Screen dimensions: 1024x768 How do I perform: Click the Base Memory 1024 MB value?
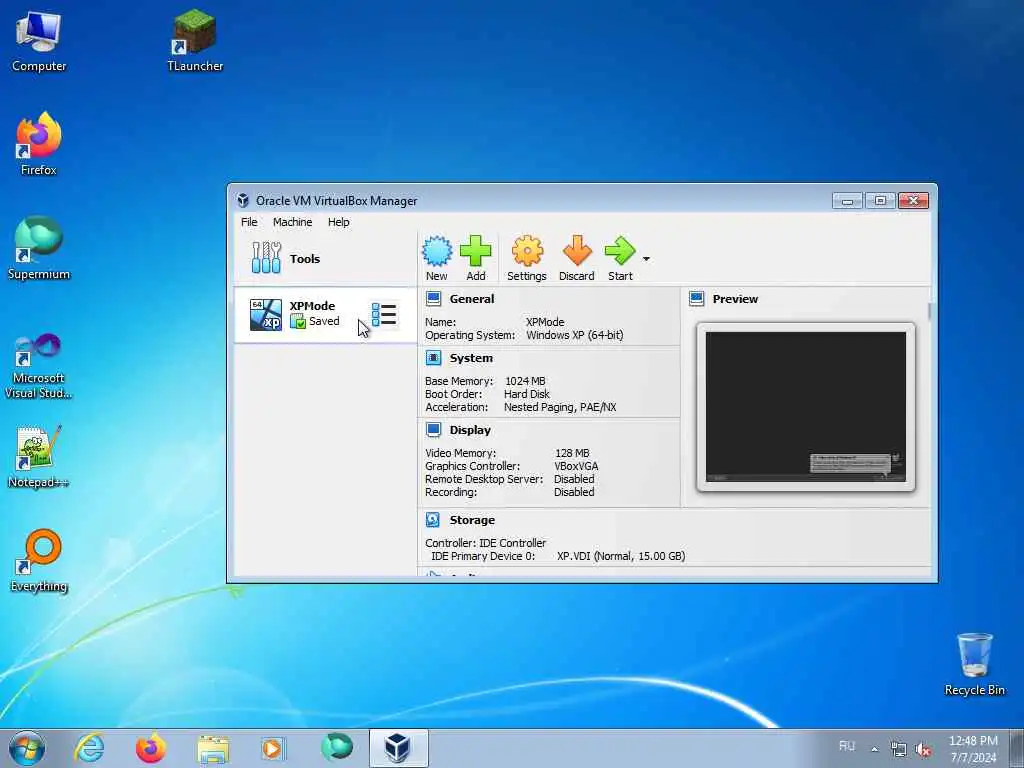(x=525, y=381)
